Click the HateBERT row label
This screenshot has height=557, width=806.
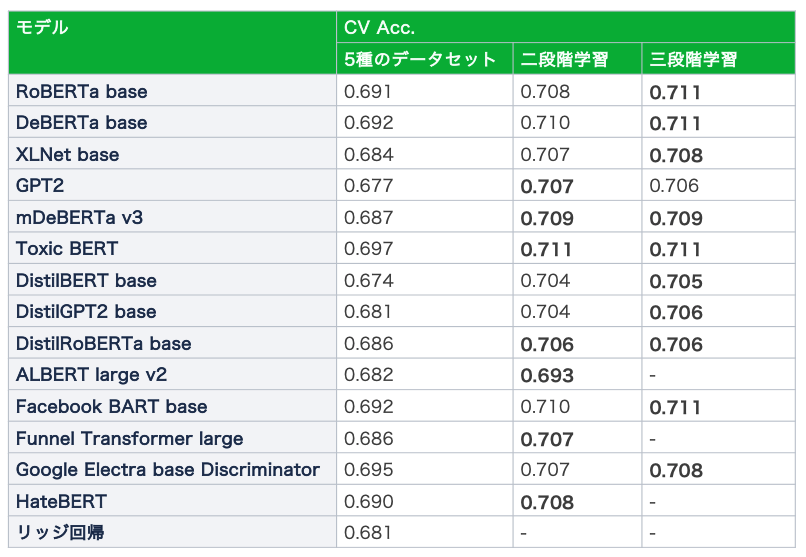(x=61, y=502)
